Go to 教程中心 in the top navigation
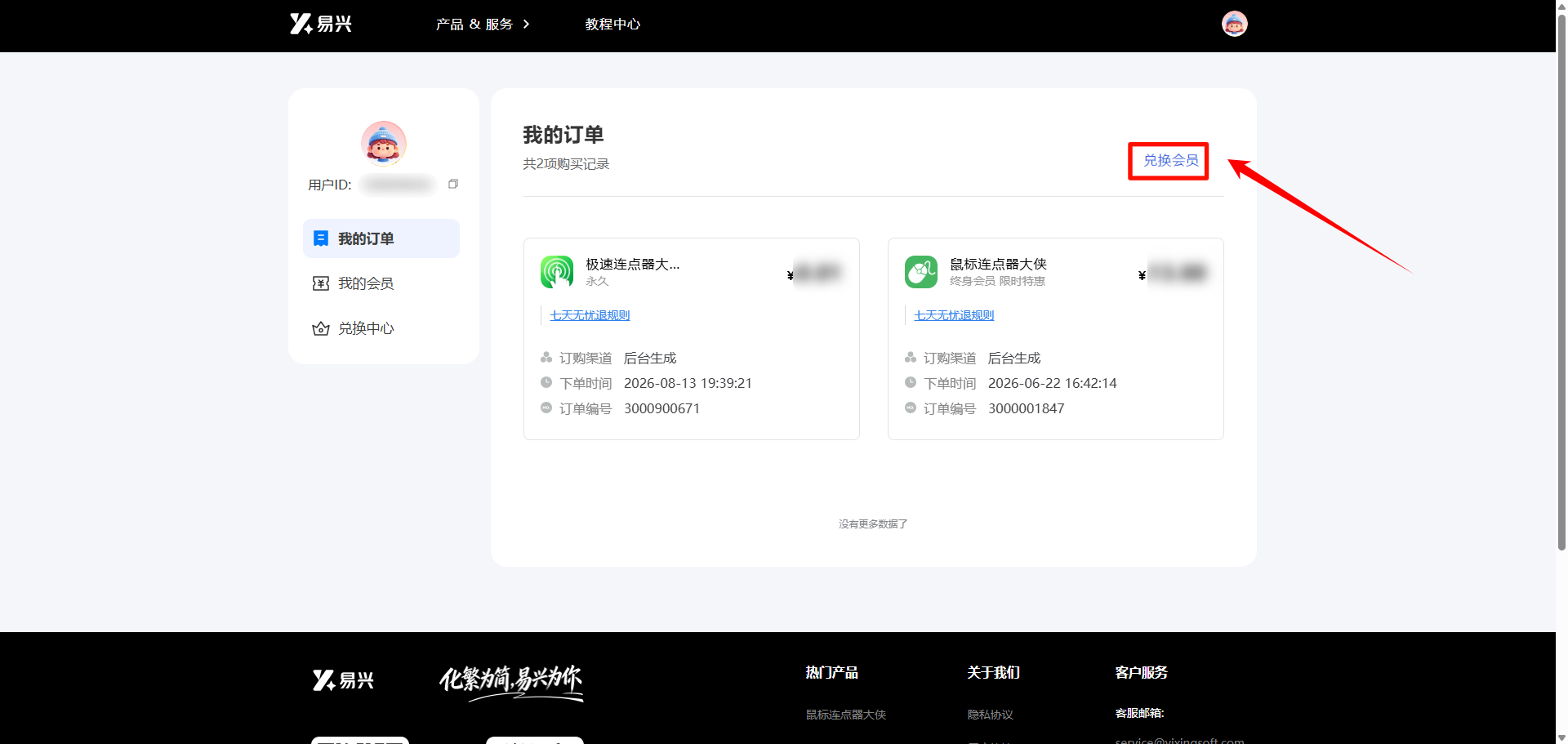 (x=612, y=25)
